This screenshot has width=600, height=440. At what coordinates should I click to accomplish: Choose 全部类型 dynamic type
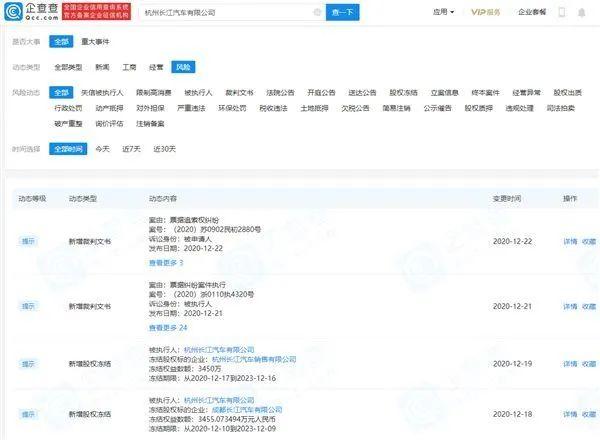(68, 67)
